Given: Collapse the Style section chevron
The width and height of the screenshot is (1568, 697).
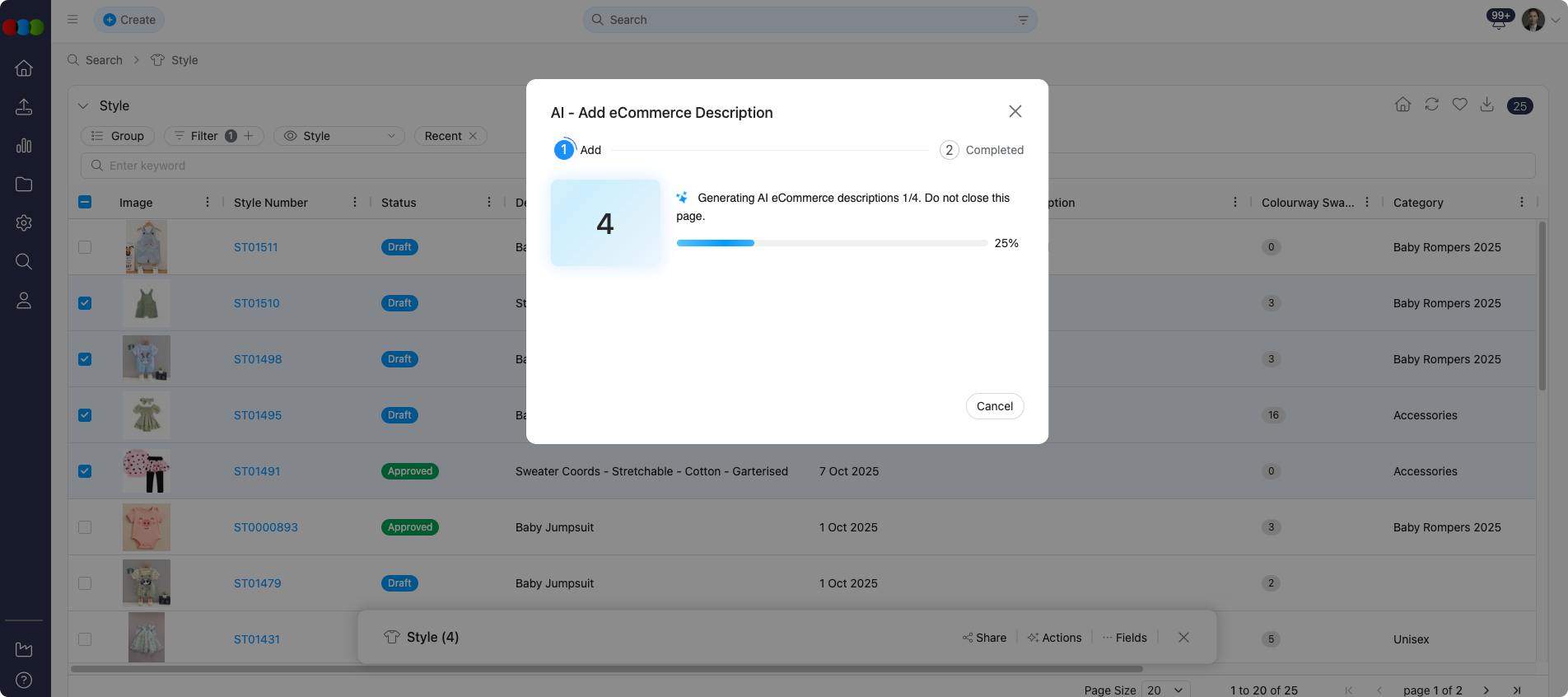Looking at the screenshot, I should coord(83,106).
